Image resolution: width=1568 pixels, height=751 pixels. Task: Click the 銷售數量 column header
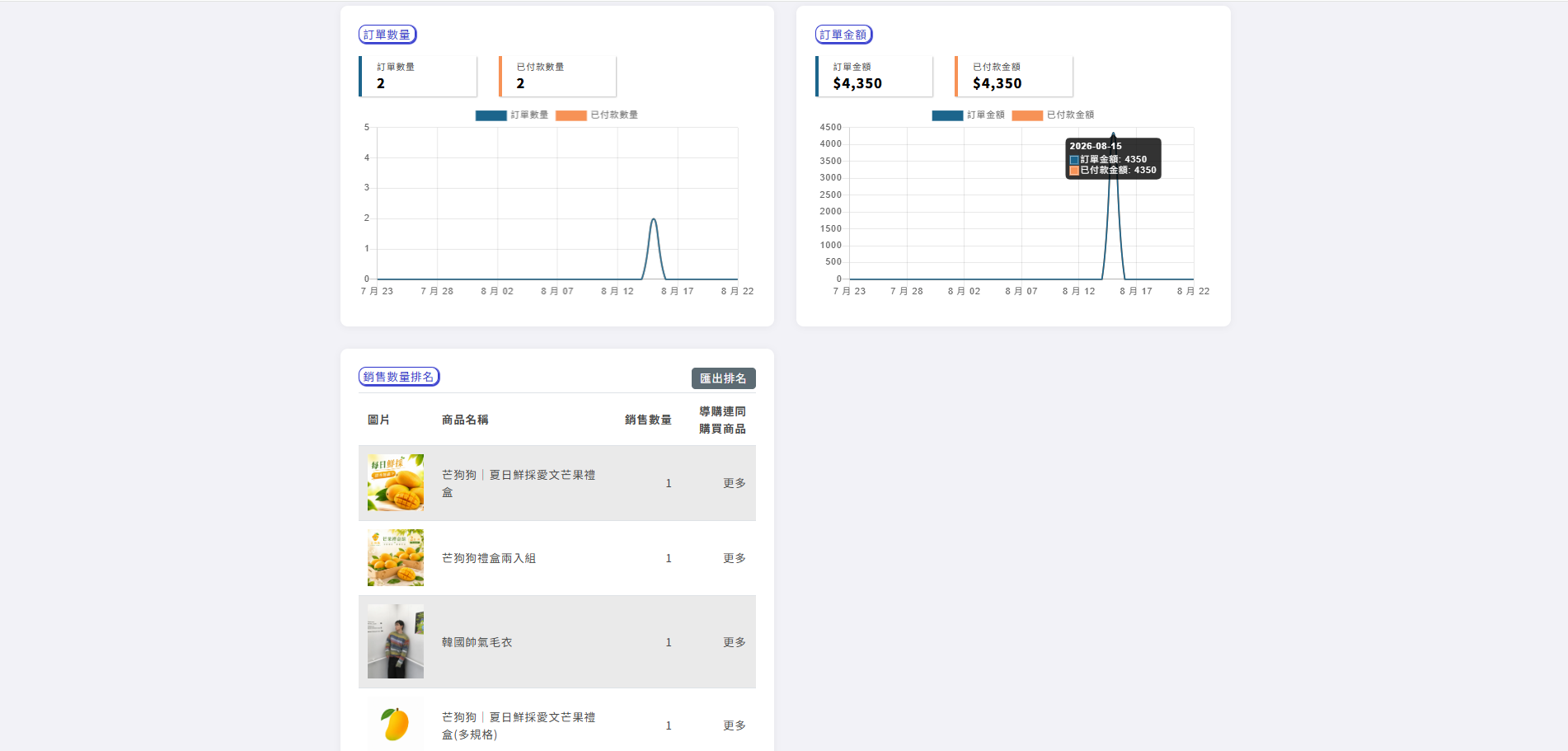click(648, 420)
